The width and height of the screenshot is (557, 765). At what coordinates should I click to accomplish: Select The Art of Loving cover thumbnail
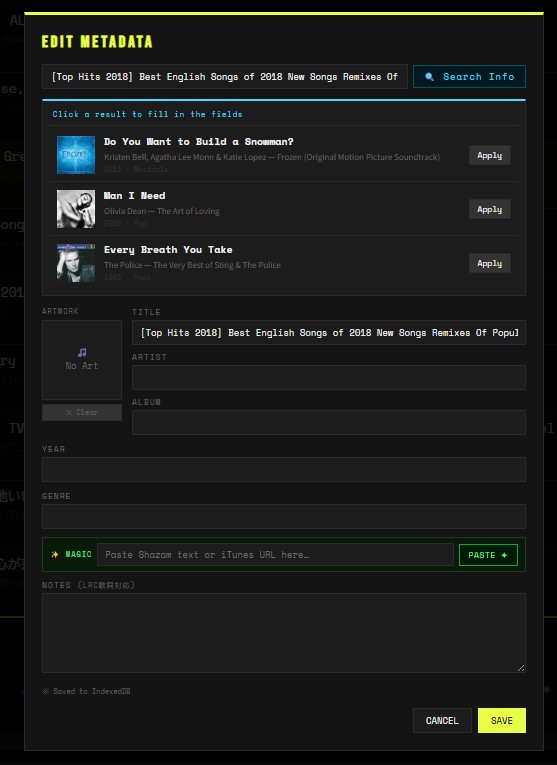tap(76, 209)
